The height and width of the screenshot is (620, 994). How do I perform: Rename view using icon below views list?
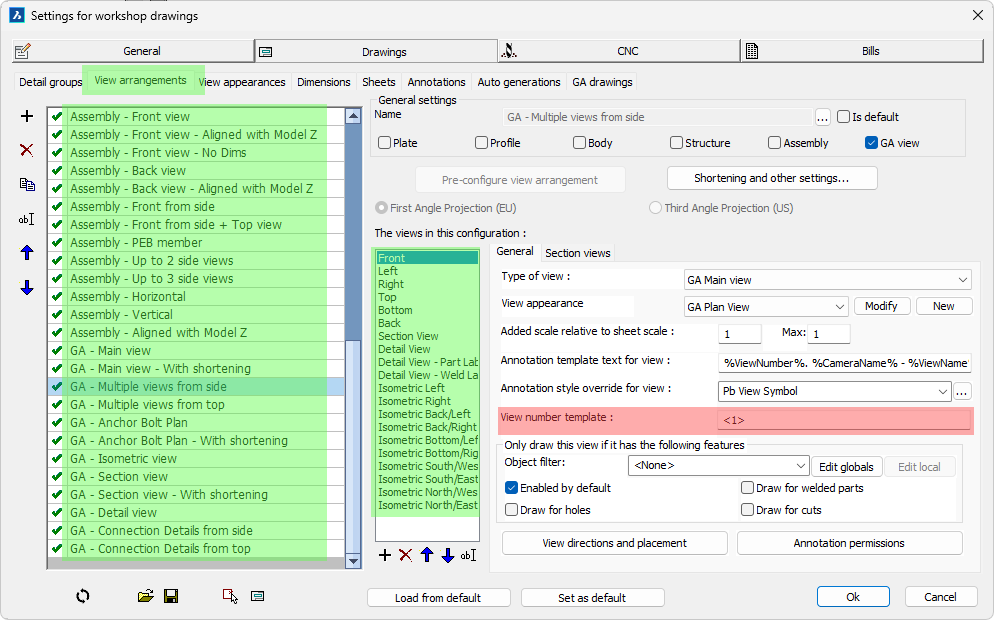click(468, 555)
